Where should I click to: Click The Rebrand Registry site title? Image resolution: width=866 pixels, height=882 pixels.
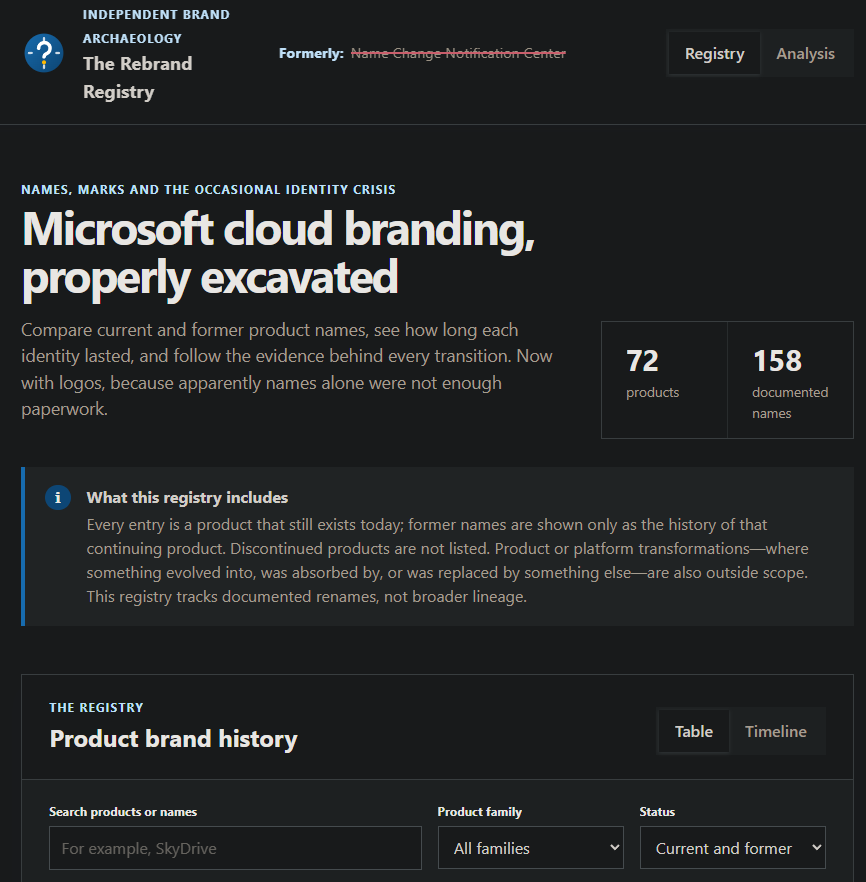click(138, 78)
